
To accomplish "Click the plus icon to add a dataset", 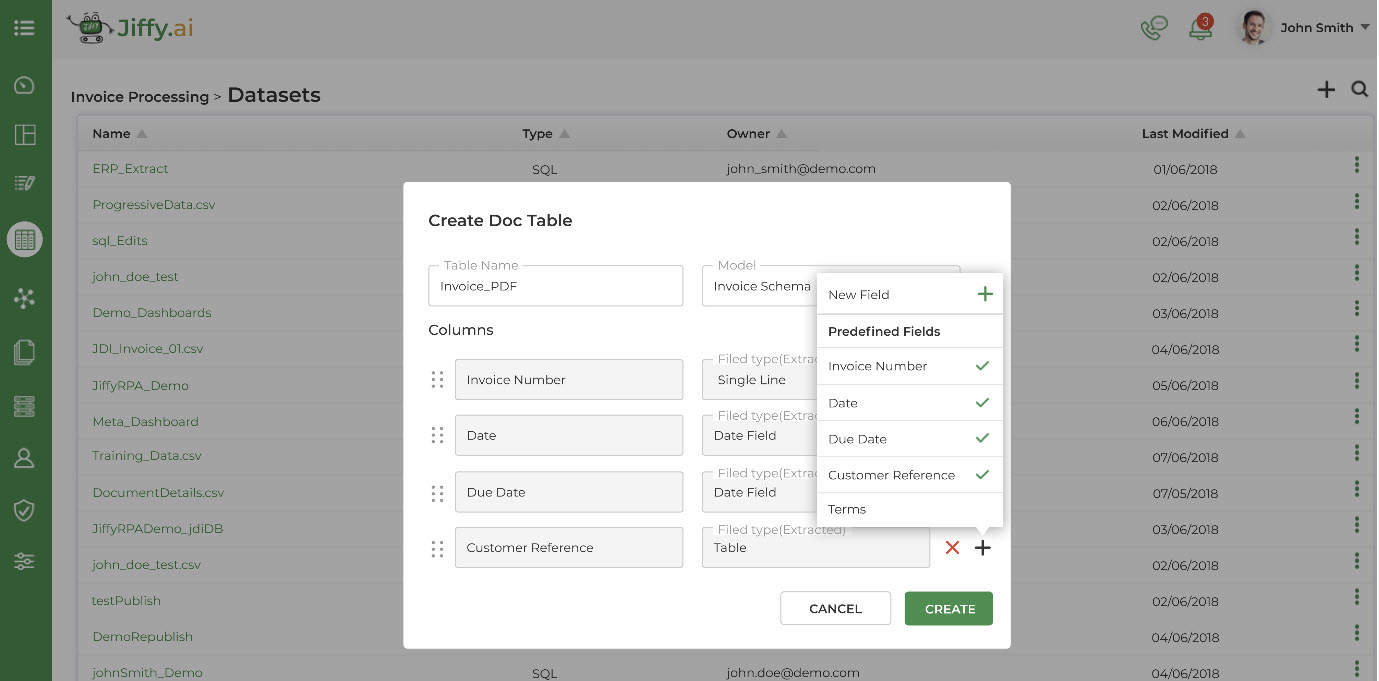I will pyautogui.click(x=1325, y=89).
